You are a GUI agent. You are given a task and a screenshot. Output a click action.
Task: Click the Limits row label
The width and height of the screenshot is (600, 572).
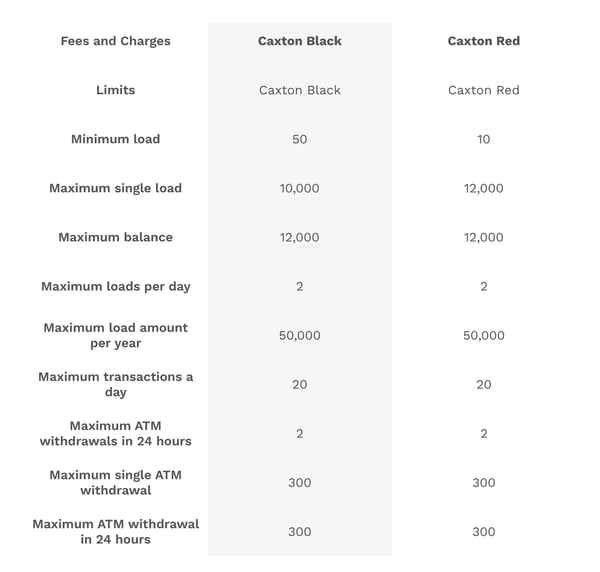click(116, 90)
